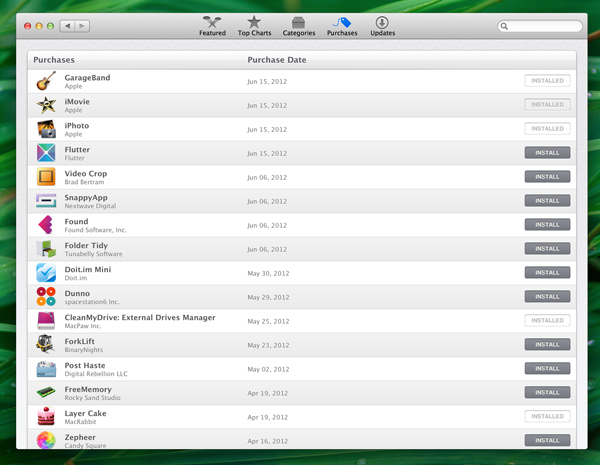The width and height of the screenshot is (600, 465).
Task: Install the Dunno app
Action: coord(547,297)
